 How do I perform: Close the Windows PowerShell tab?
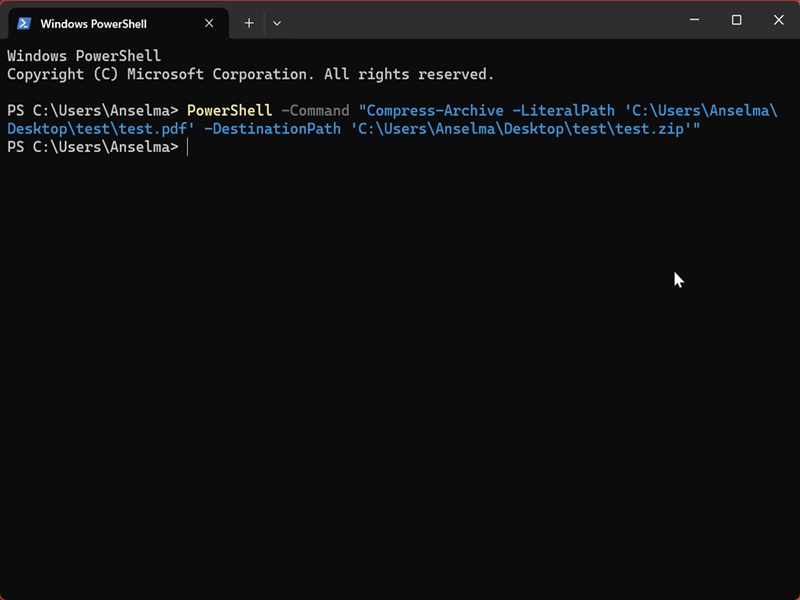209,23
